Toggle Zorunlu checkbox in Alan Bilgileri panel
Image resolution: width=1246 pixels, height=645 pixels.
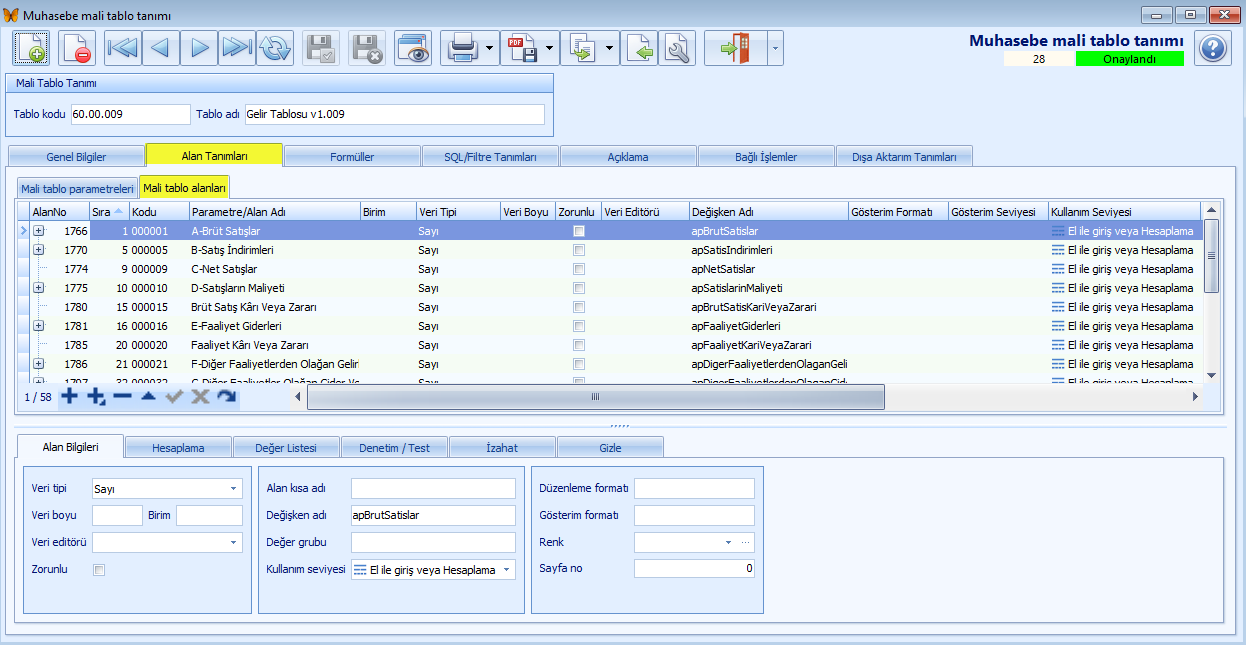98,570
